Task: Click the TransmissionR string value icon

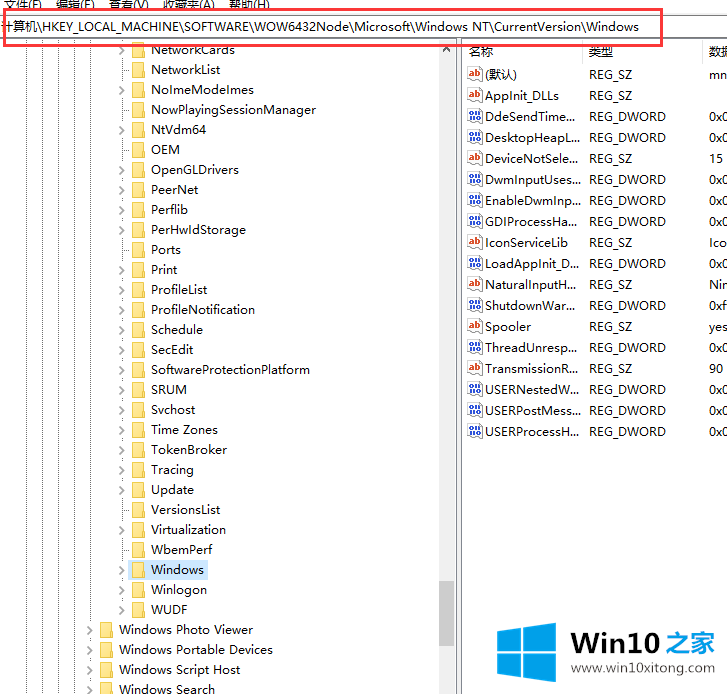Action: coord(475,368)
